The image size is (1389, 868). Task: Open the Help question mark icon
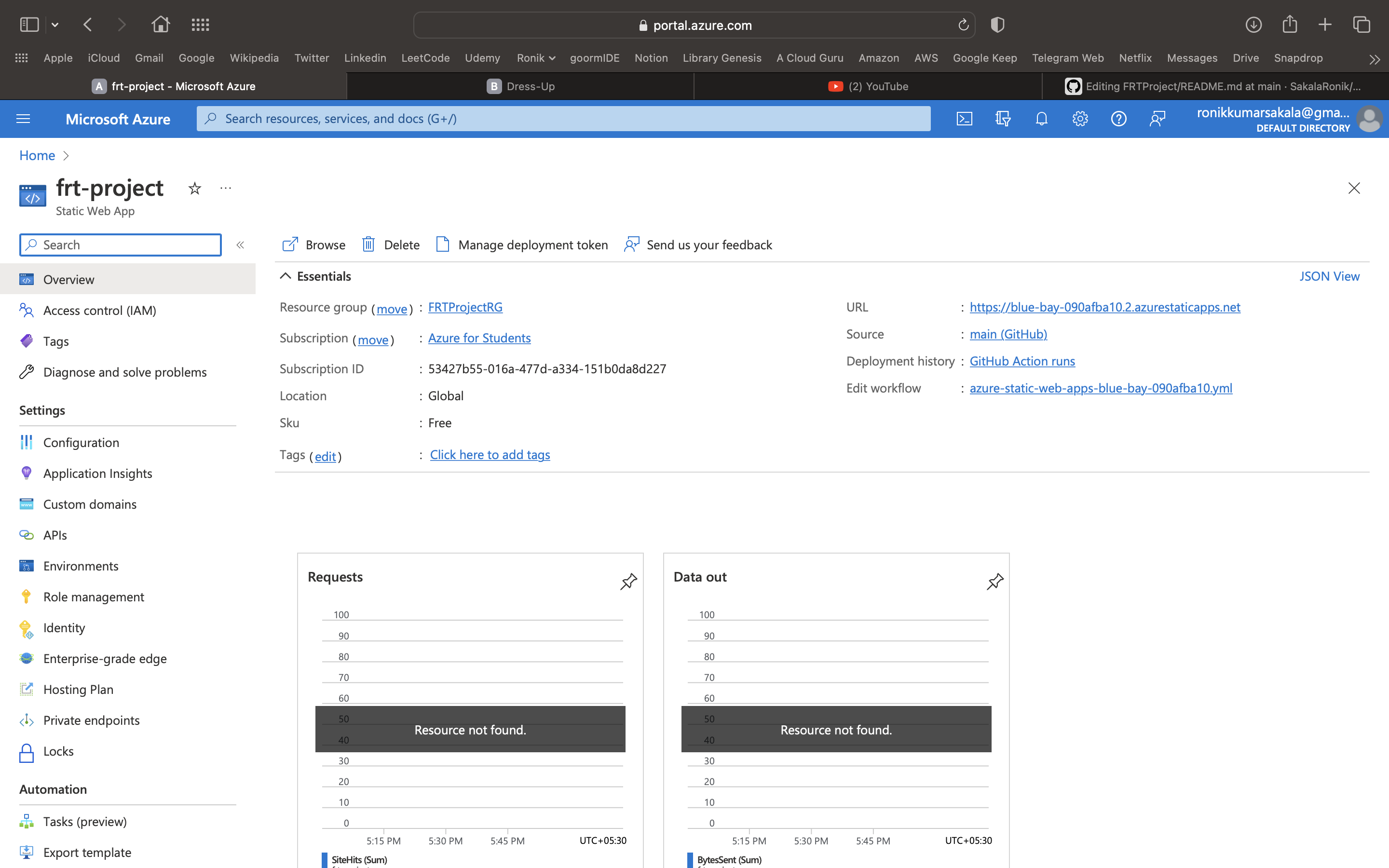click(x=1118, y=119)
